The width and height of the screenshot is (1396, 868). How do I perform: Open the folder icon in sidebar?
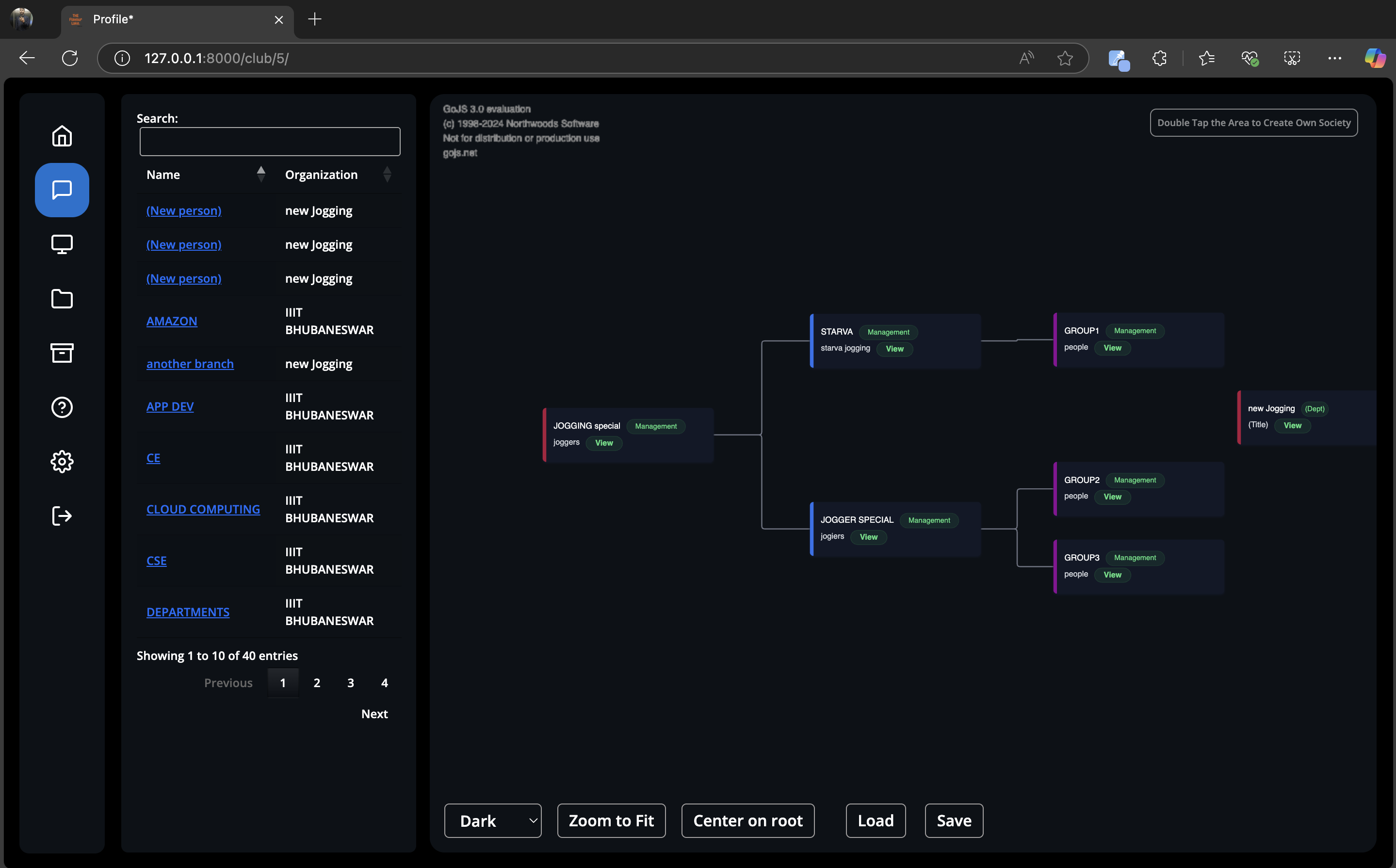pos(62,299)
